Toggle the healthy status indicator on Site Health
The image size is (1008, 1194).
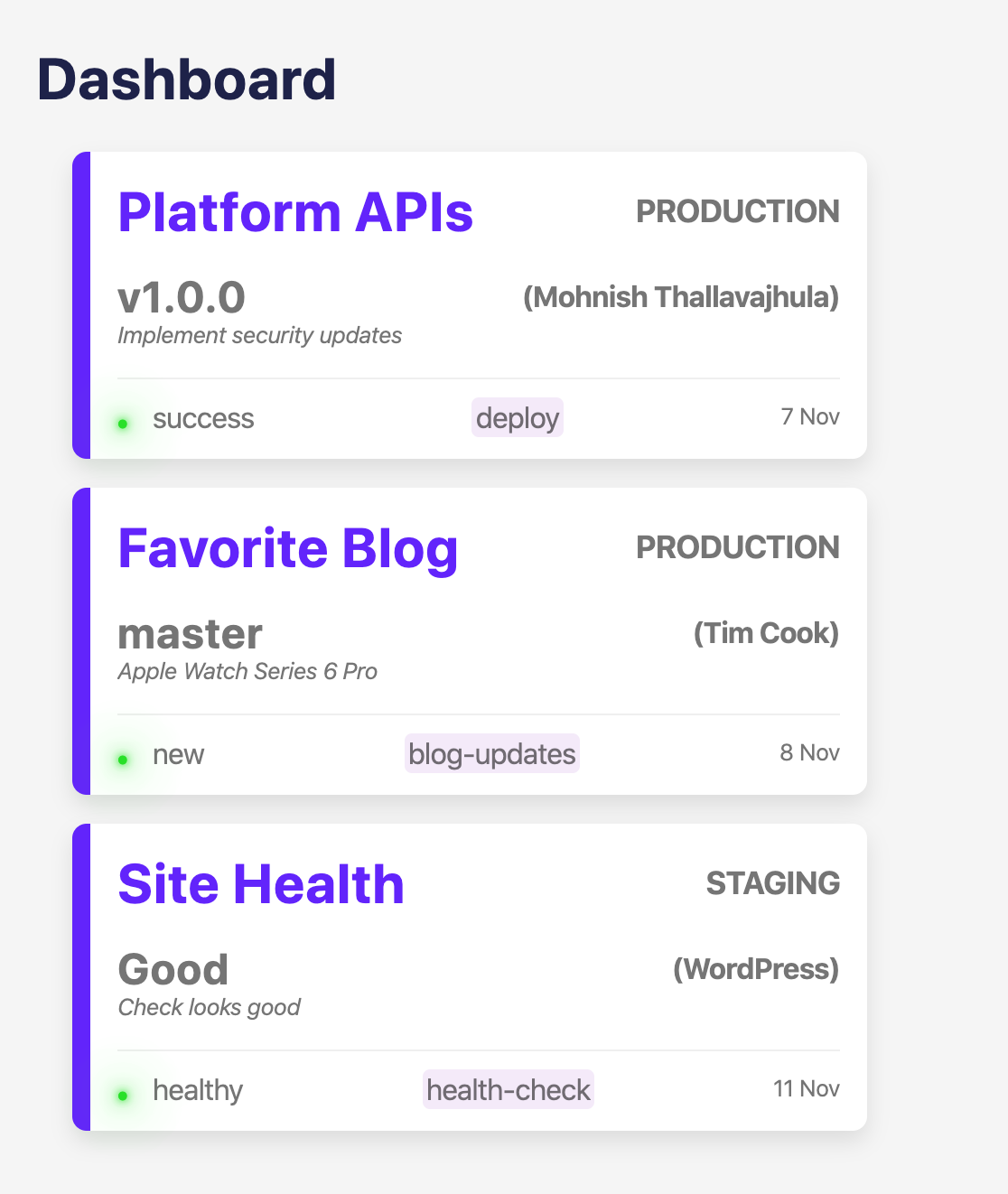[x=198, y=1090]
